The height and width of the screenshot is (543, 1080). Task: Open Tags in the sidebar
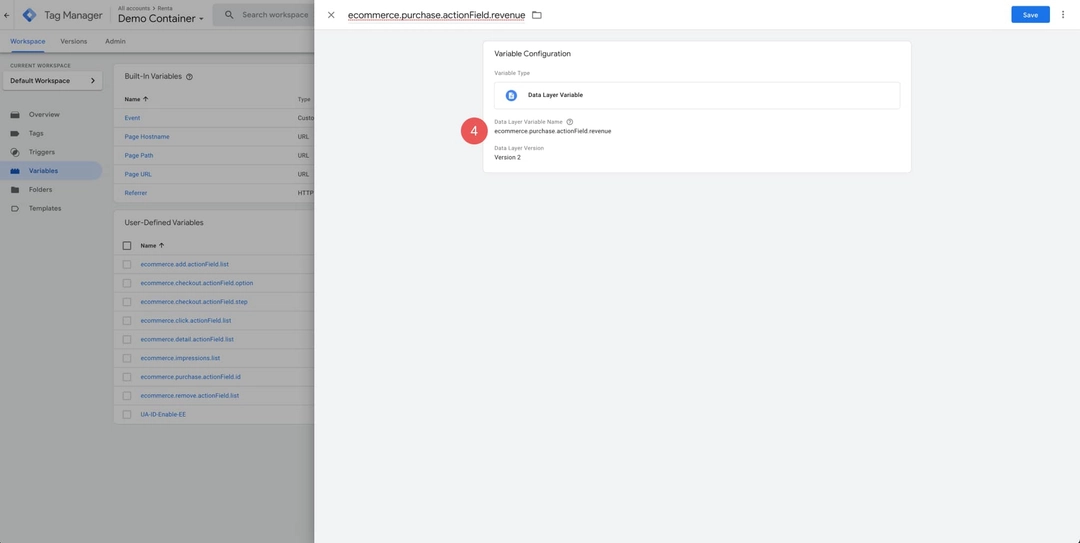[x=36, y=133]
